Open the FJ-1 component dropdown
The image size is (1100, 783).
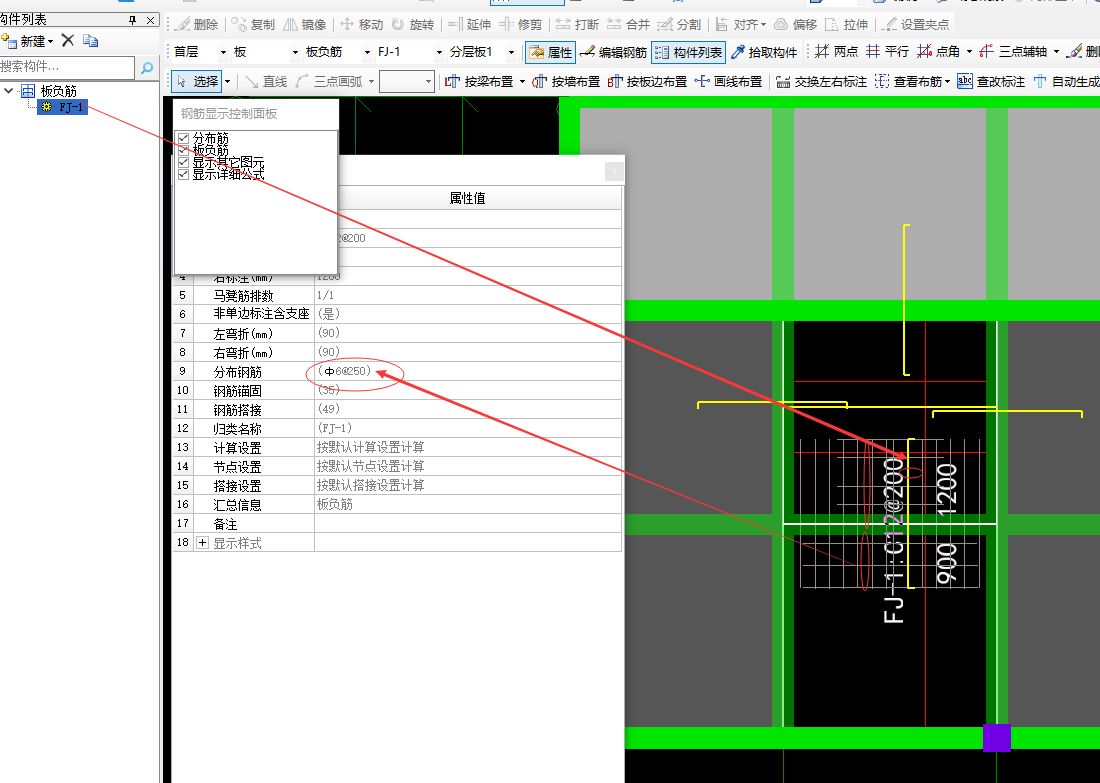[439, 52]
